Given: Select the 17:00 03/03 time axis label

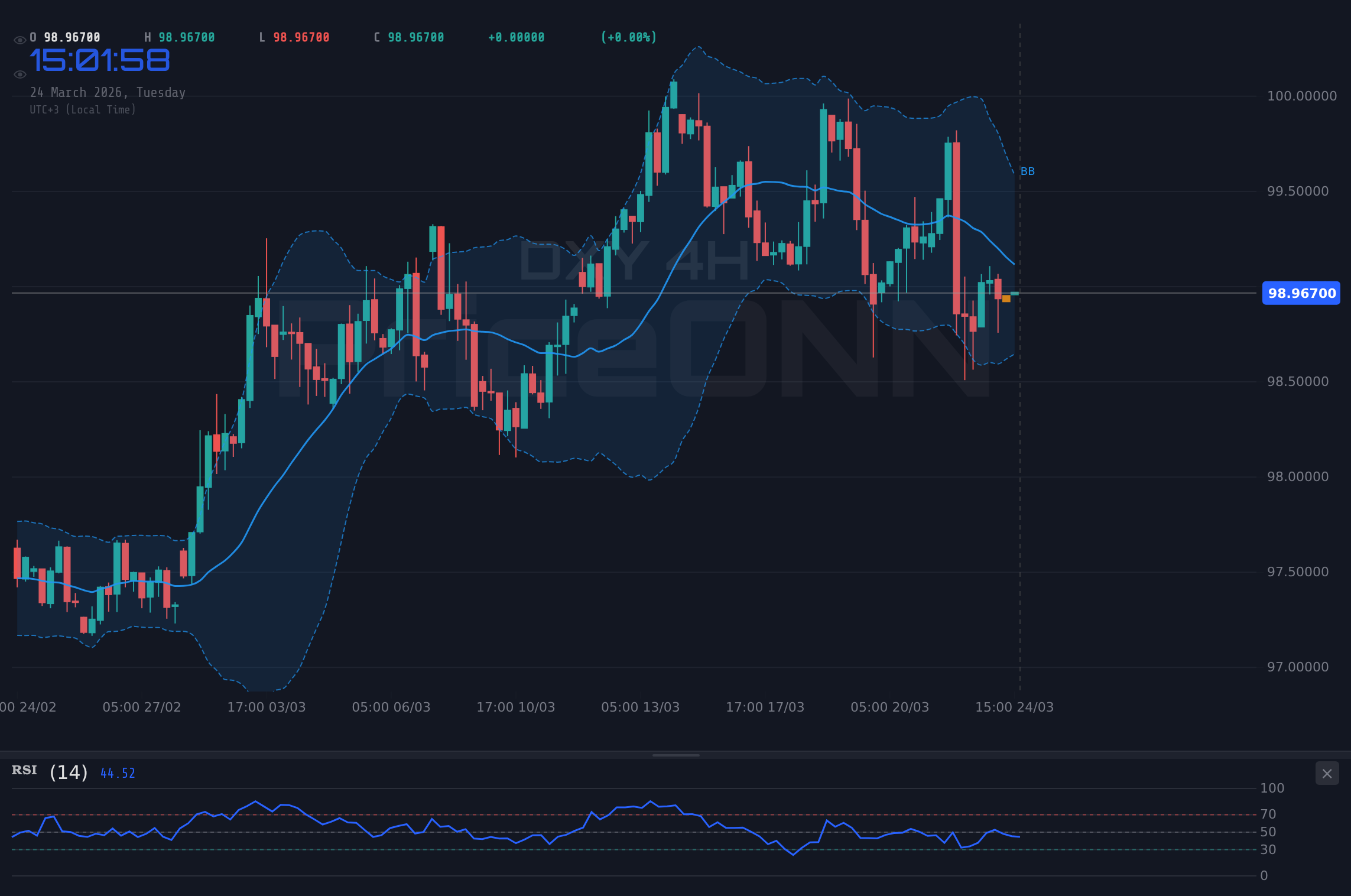Looking at the screenshot, I should click(268, 707).
